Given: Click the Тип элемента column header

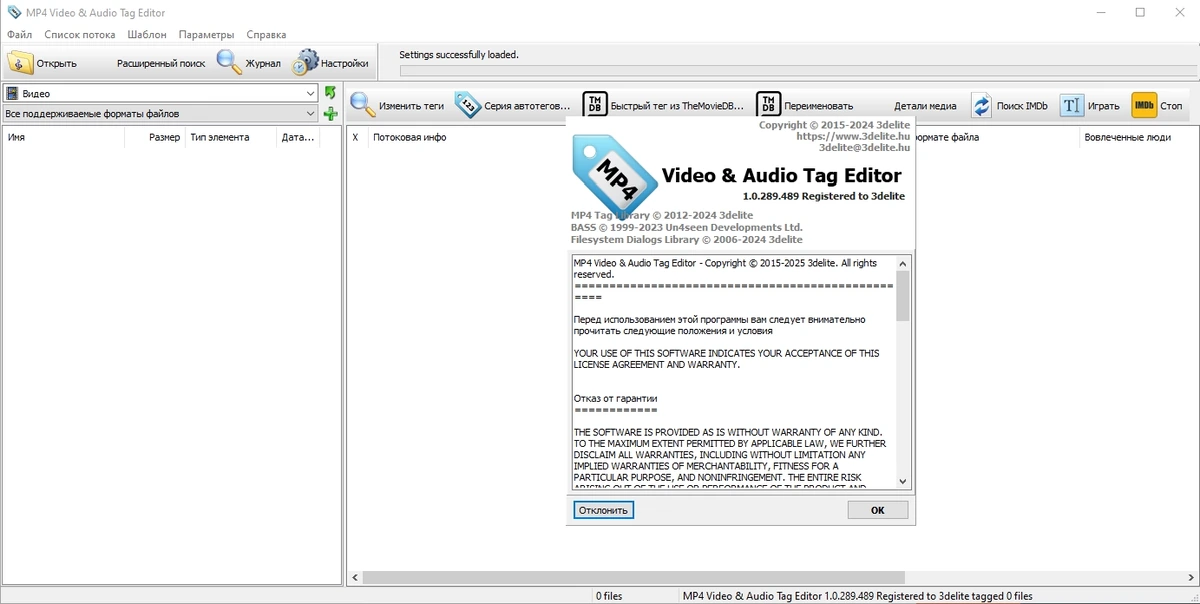Looking at the screenshot, I should click(231, 137).
